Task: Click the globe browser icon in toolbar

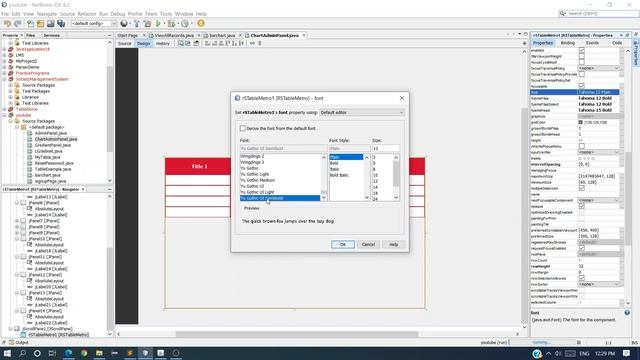Action: 124,24
